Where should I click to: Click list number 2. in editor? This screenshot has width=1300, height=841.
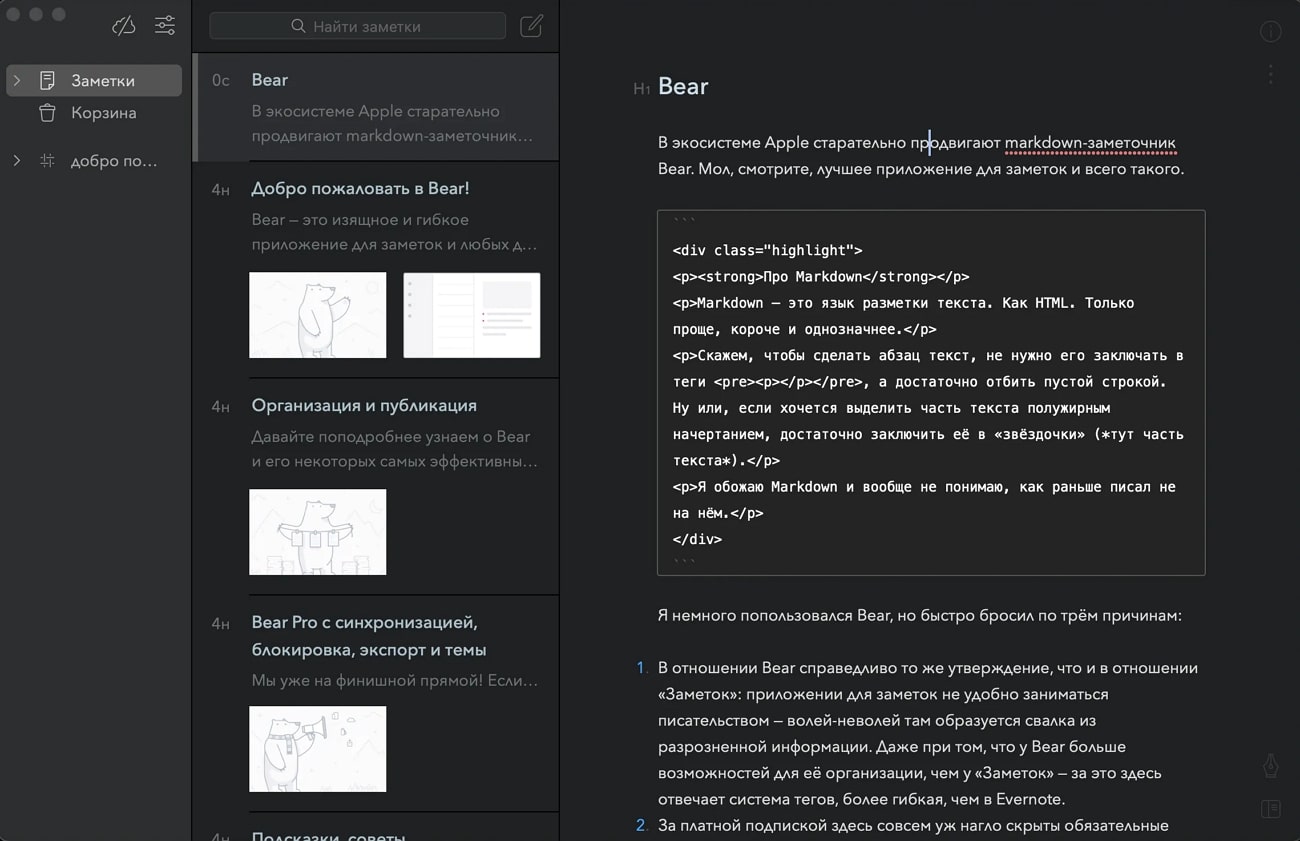coord(642,826)
